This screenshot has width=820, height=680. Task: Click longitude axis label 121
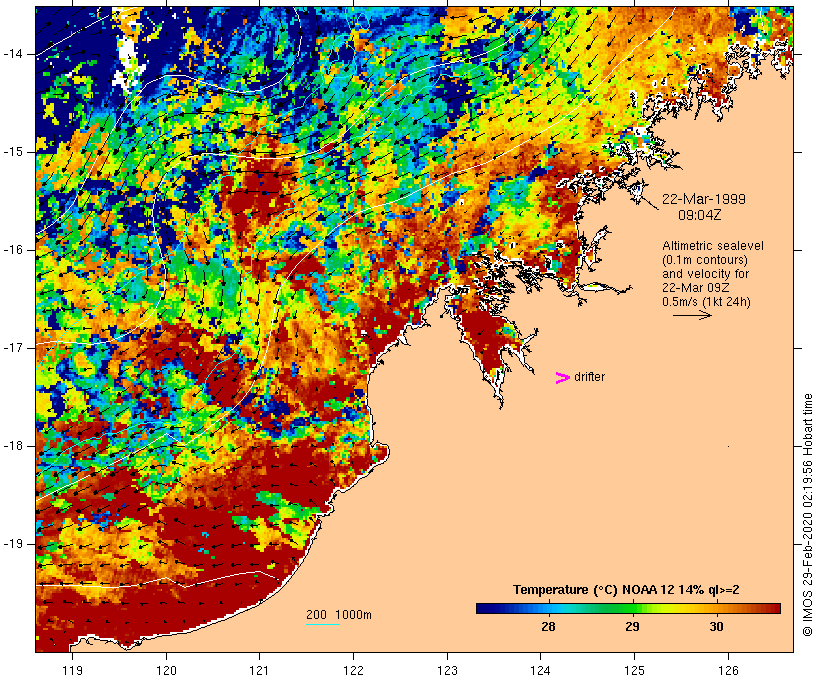click(259, 670)
